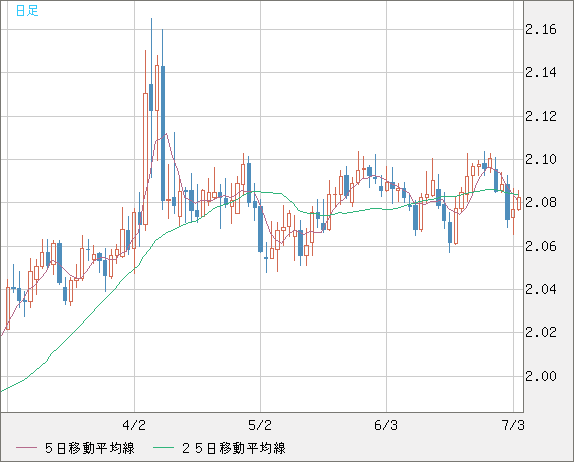Click the 2.16 price axis label
The width and height of the screenshot is (574, 462).
tap(541, 29)
